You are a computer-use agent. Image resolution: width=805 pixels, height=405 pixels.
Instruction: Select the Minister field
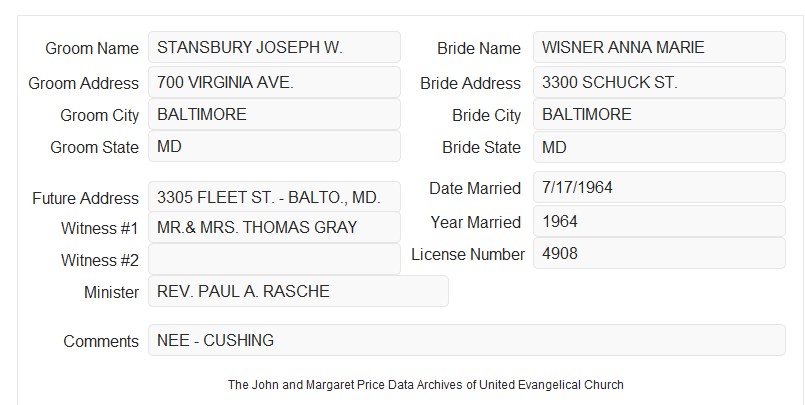298,291
